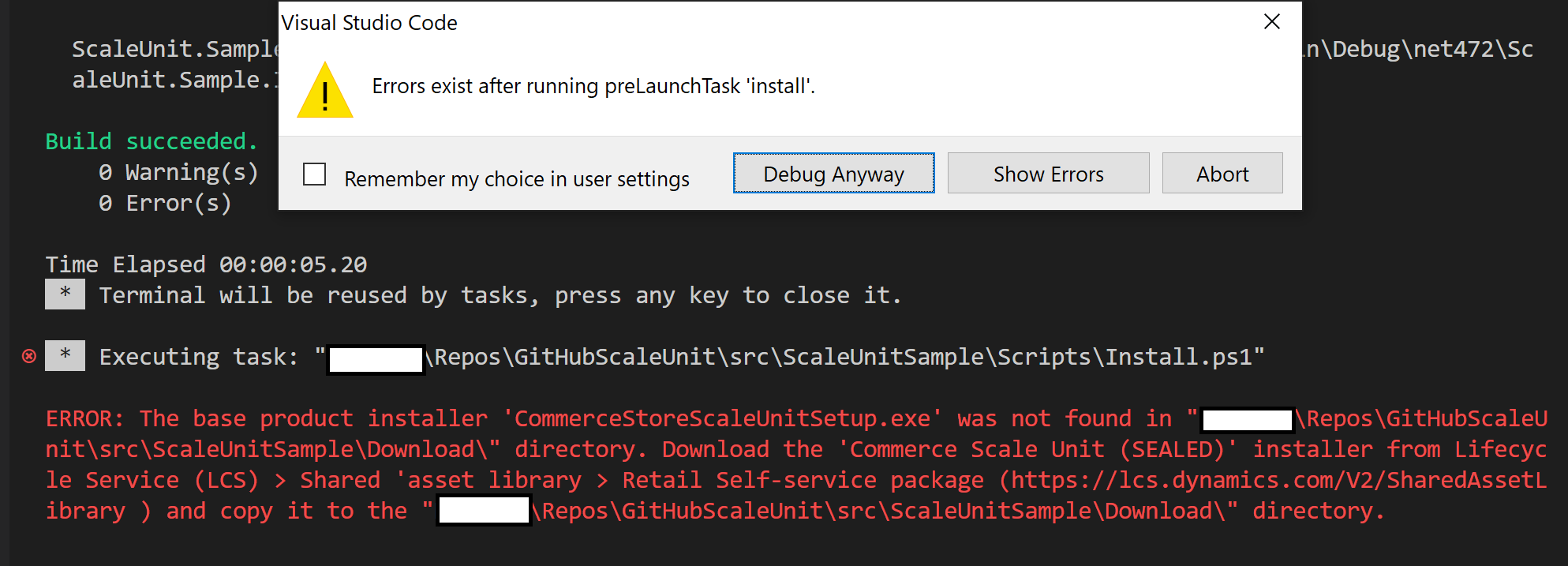Click the redacted path box after Executing task

coord(375,359)
